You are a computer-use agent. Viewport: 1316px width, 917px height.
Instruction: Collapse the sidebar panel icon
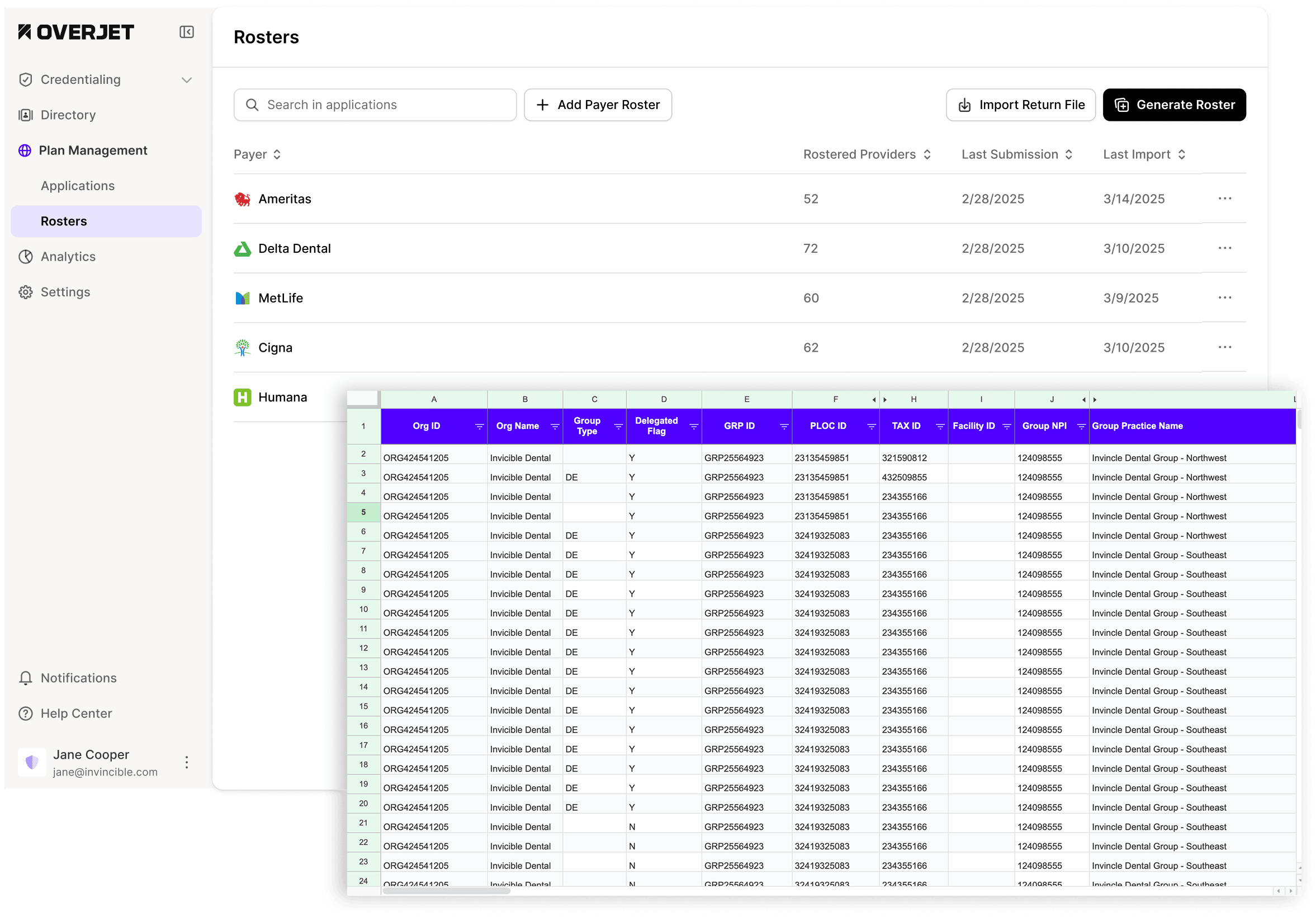[x=186, y=32]
